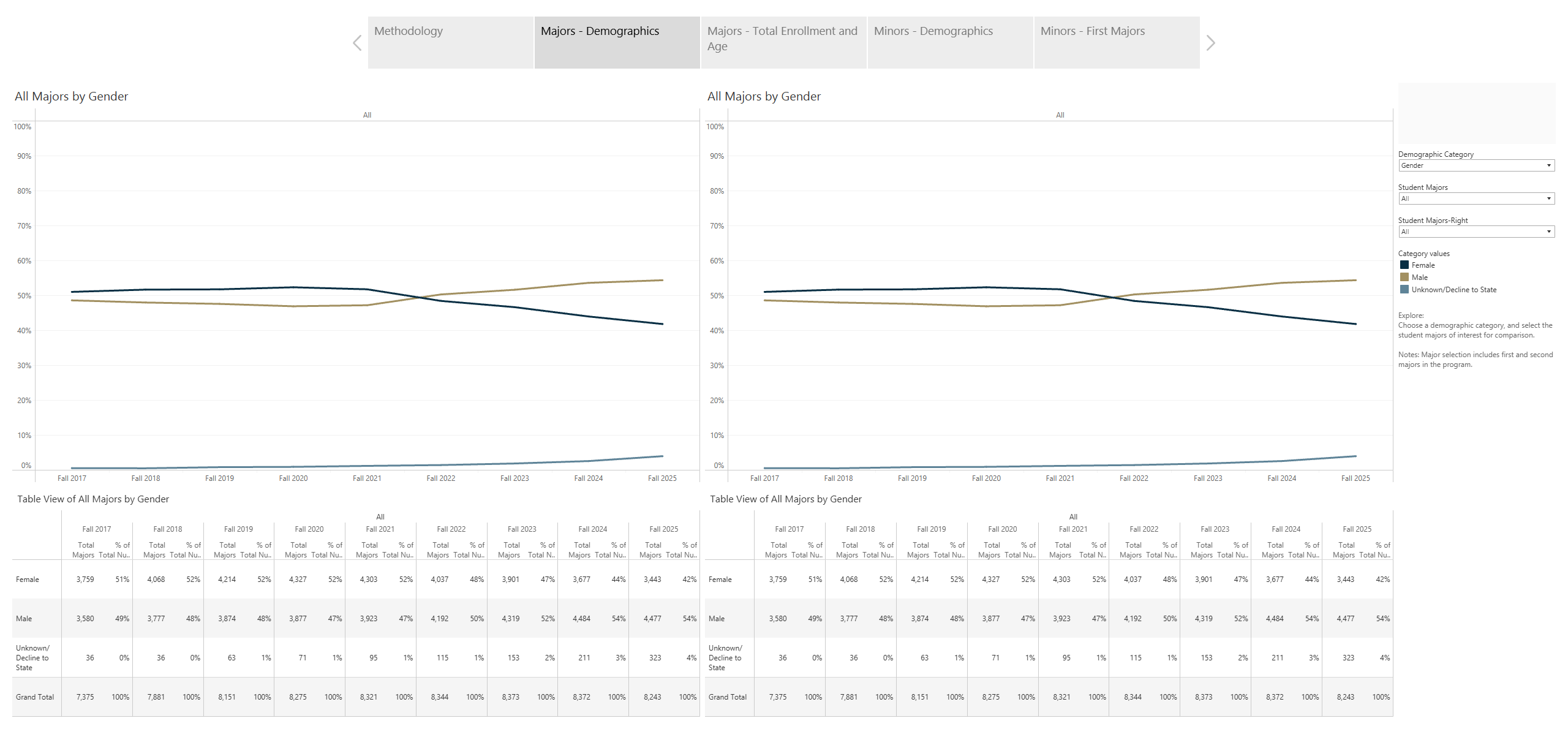Click the next tabs right arrow

[x=1210, y=43]
